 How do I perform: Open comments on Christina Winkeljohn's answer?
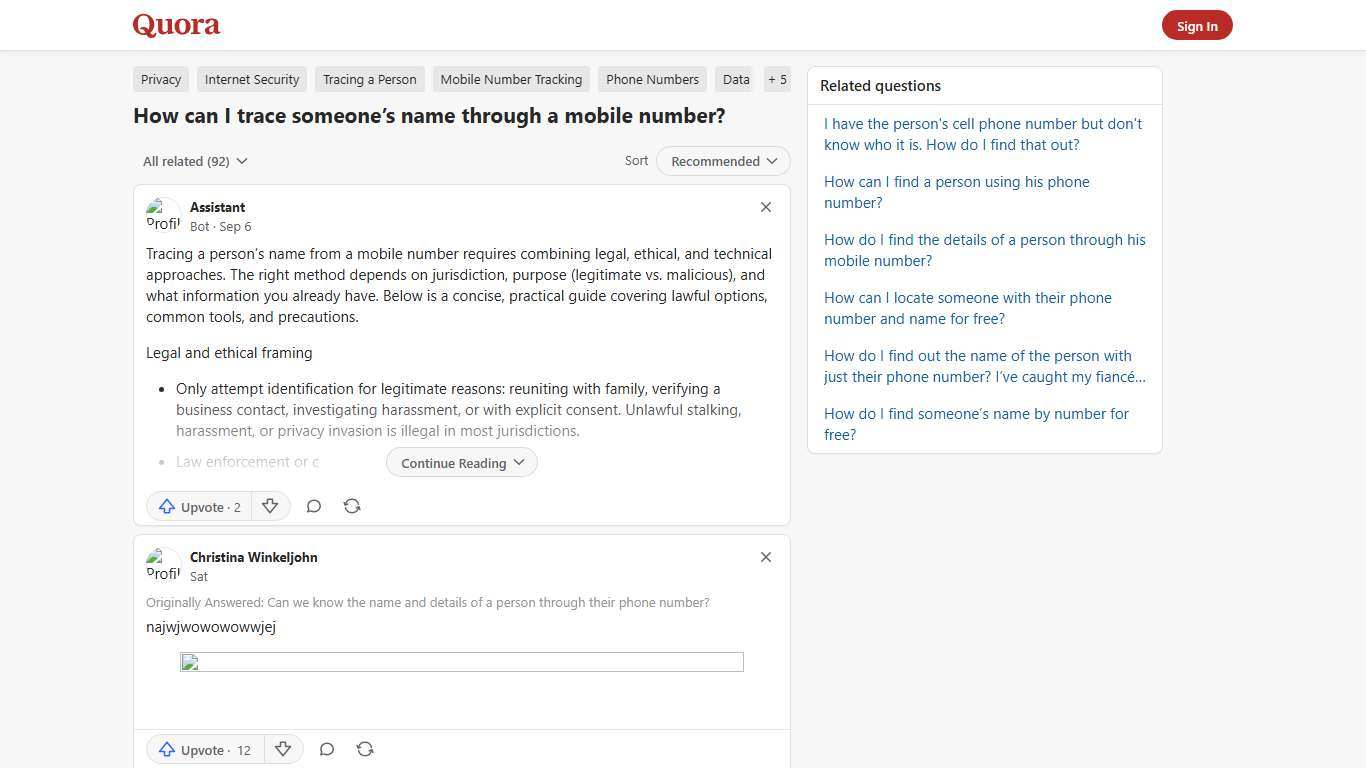[x=327, y=749]
